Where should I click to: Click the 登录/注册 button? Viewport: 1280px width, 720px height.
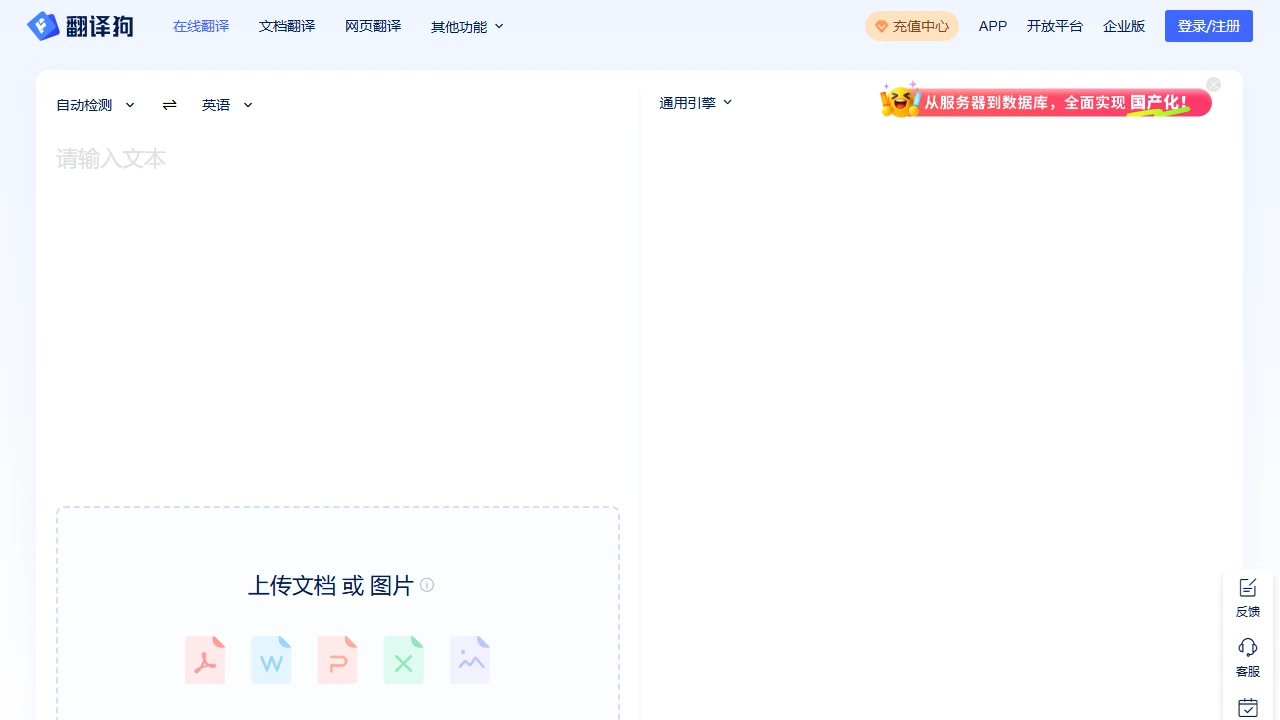pos(1209,25)
